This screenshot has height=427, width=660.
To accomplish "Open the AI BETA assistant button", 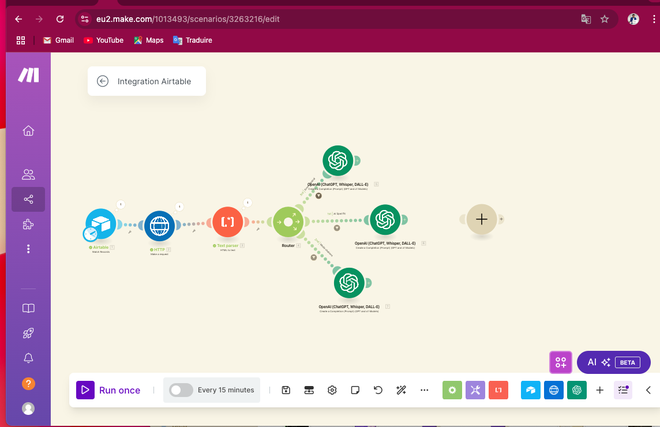I will [614, 362].
